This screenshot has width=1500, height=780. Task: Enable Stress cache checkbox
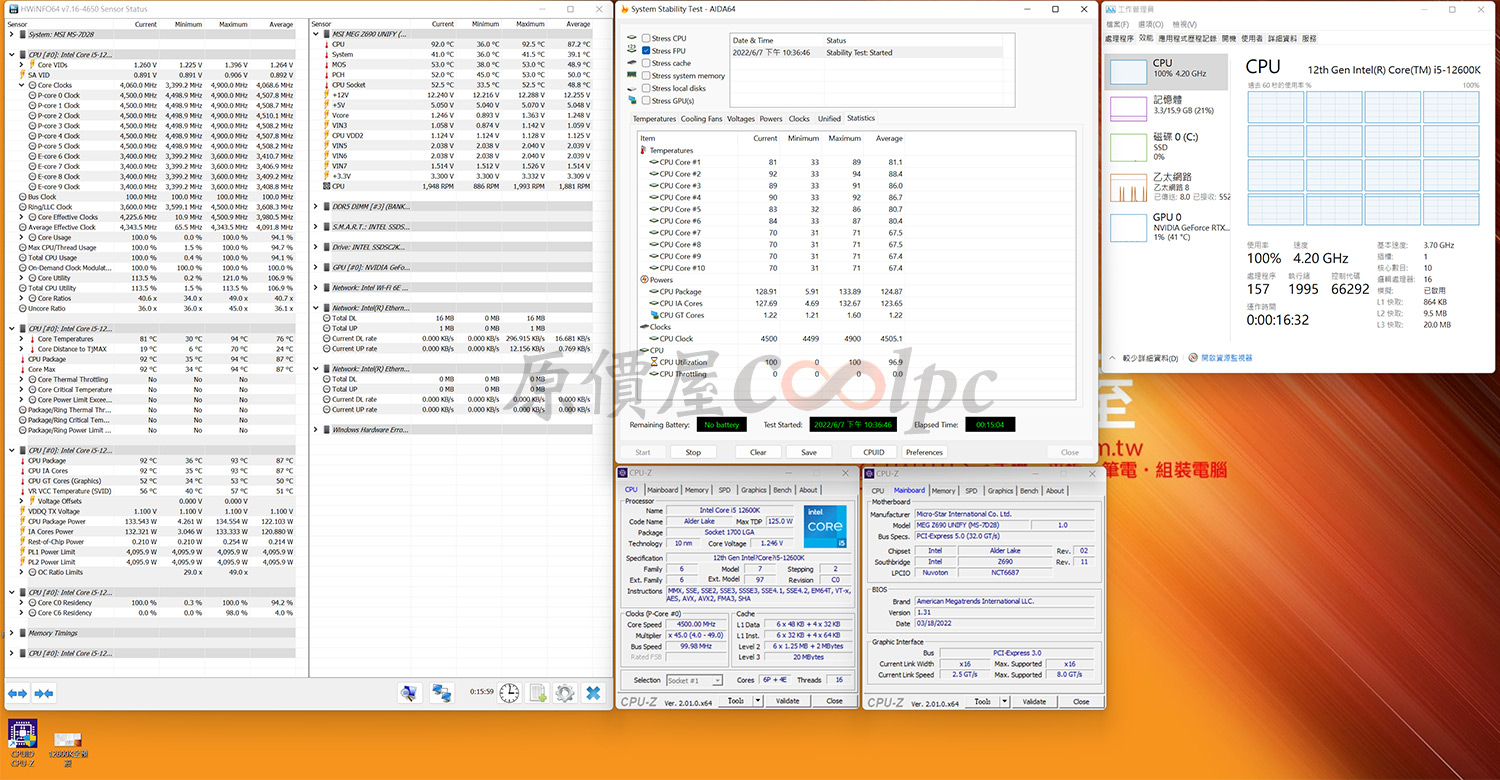click(646, 63)
